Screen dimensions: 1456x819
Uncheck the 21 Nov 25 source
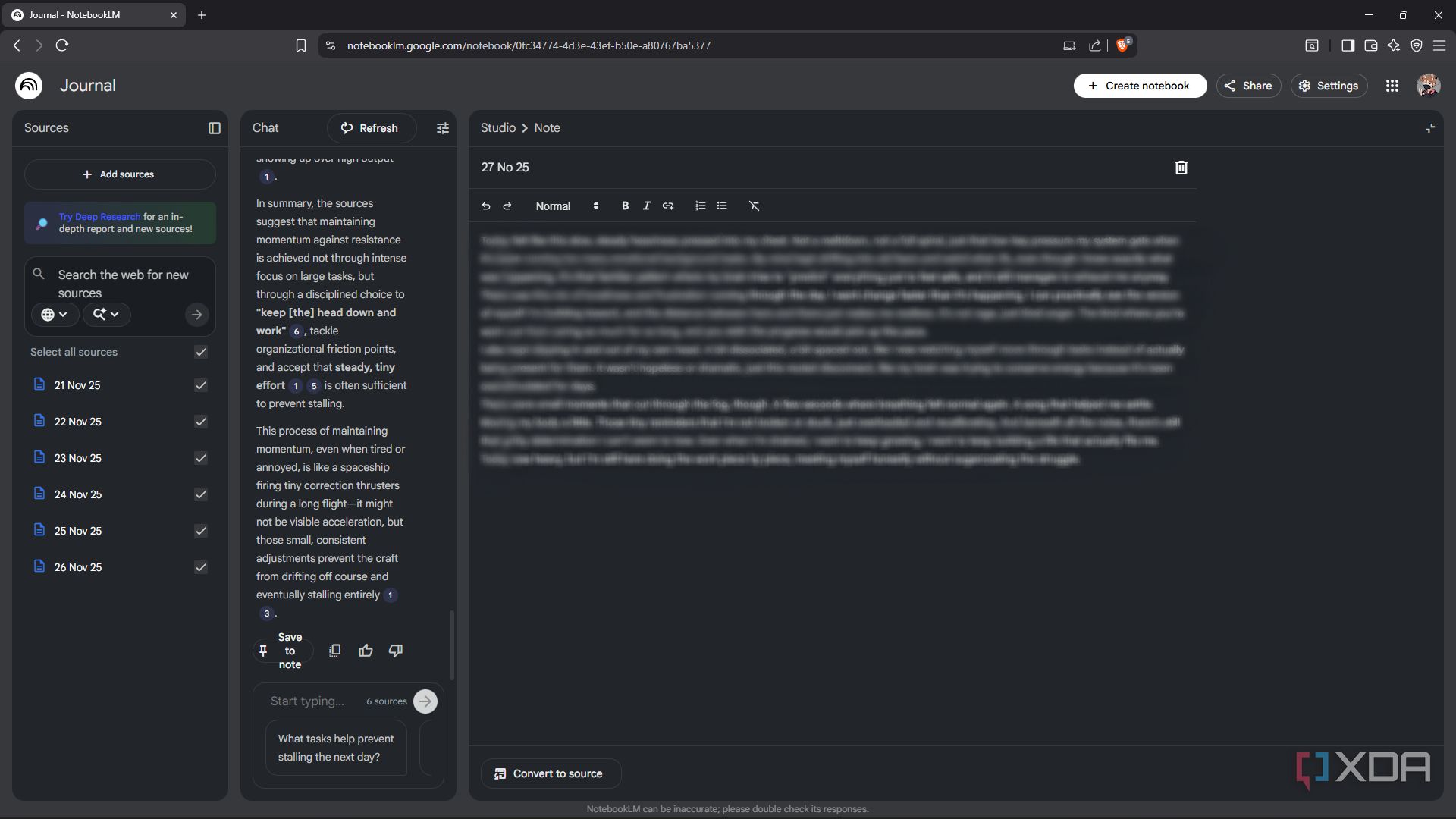click(201, 385)
